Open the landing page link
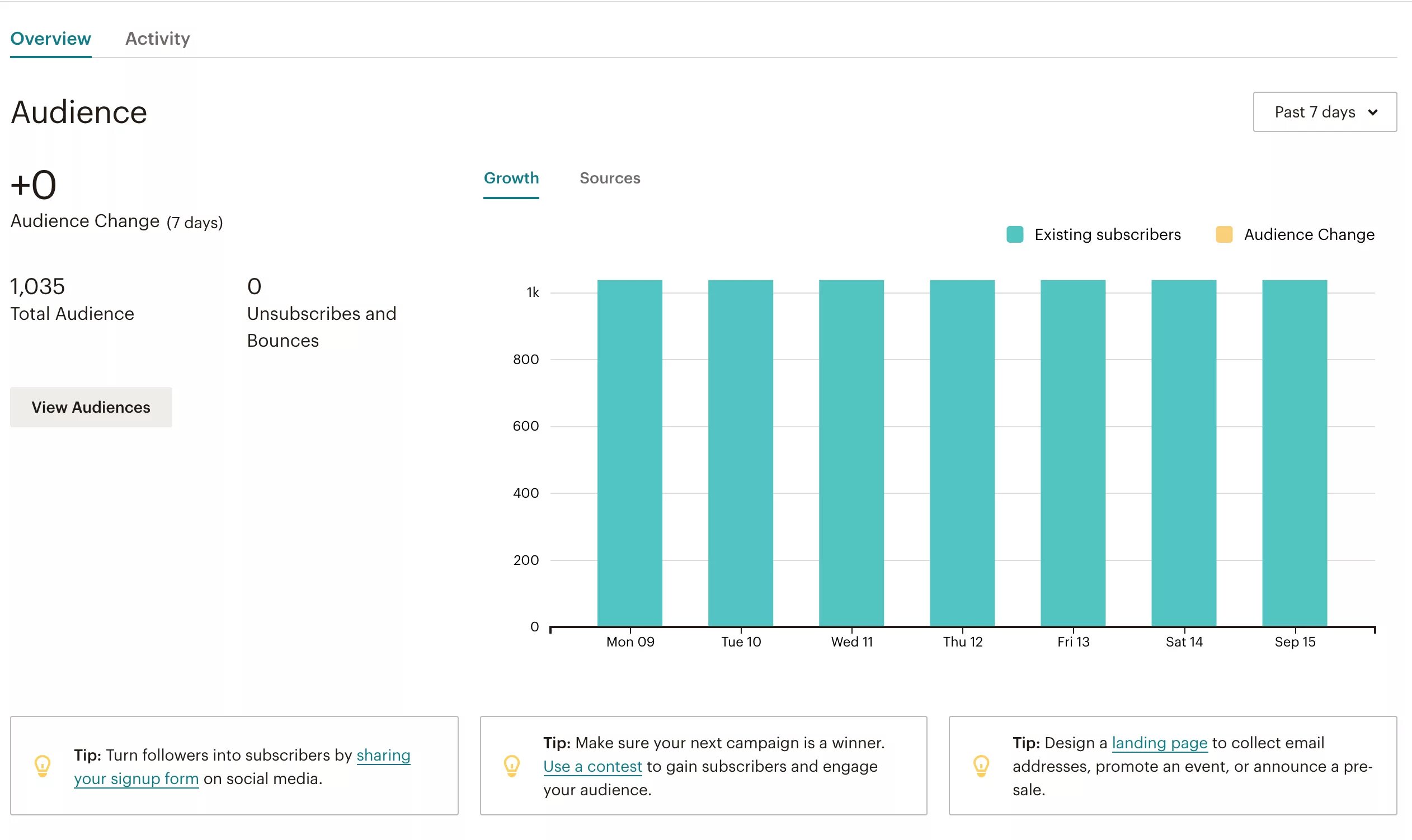The height and width of the screenshot is (840, 1412). tap(1160, 743)
